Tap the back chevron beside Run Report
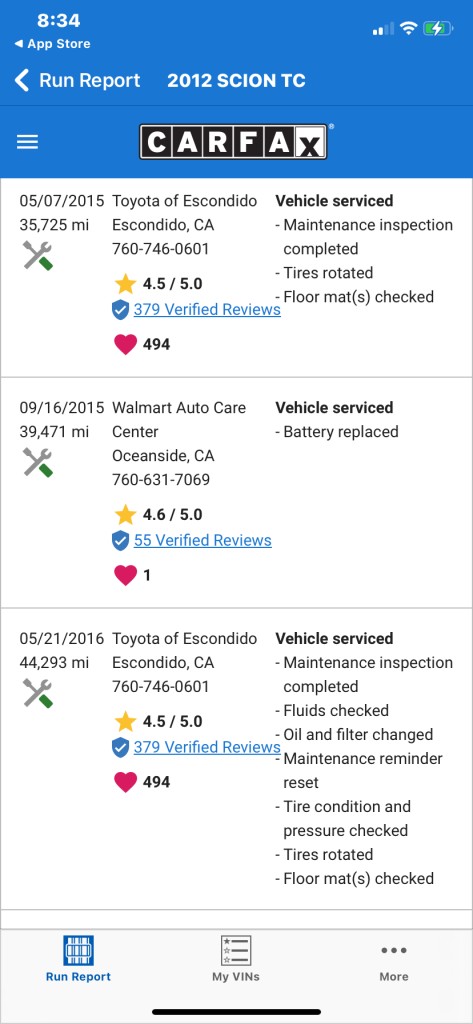This screenshot has height=1024, width=473. [x=22, y=81]
